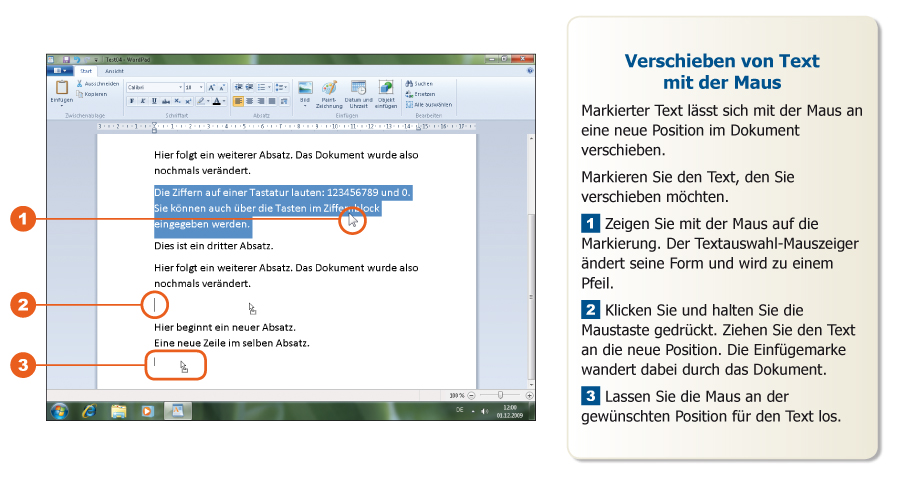Insert a Paint-Zeichnung drawing
The image size is (900, 480).
[x=329, y=90]
